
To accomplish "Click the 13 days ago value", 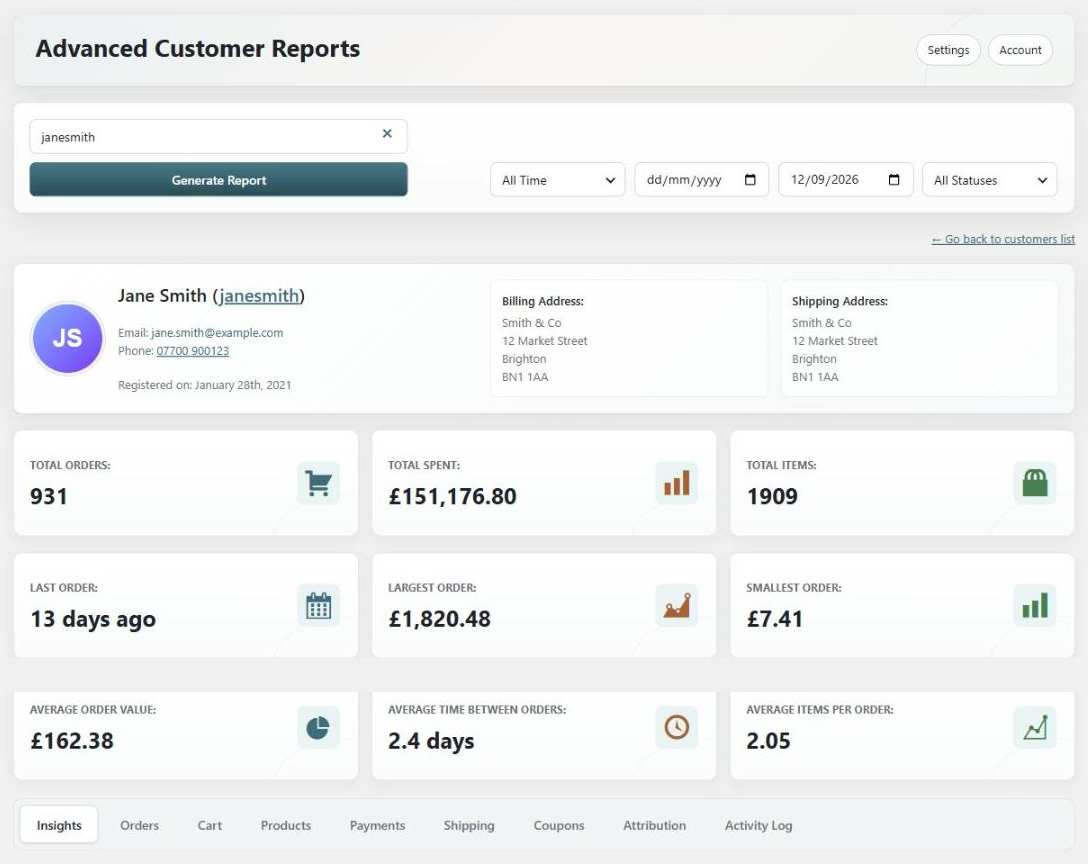I will click(93, 619).
